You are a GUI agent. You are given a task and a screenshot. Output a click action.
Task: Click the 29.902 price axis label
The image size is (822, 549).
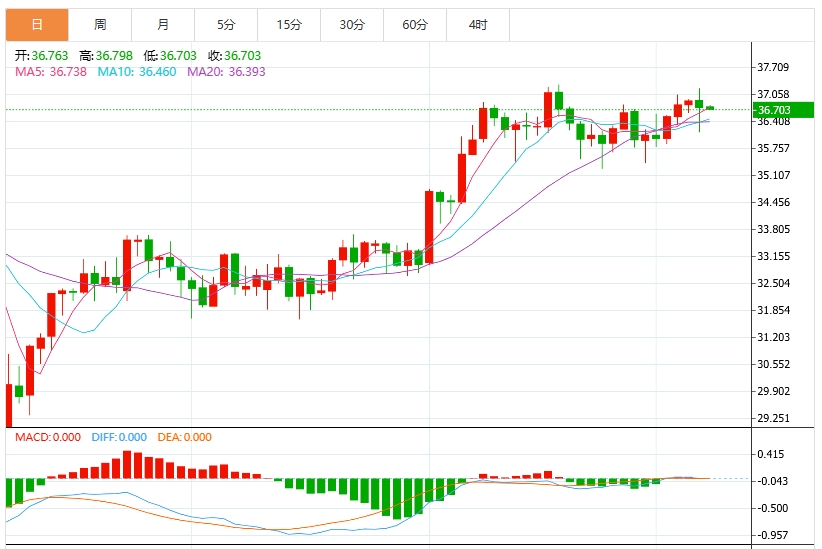click(x=773, y=391)
